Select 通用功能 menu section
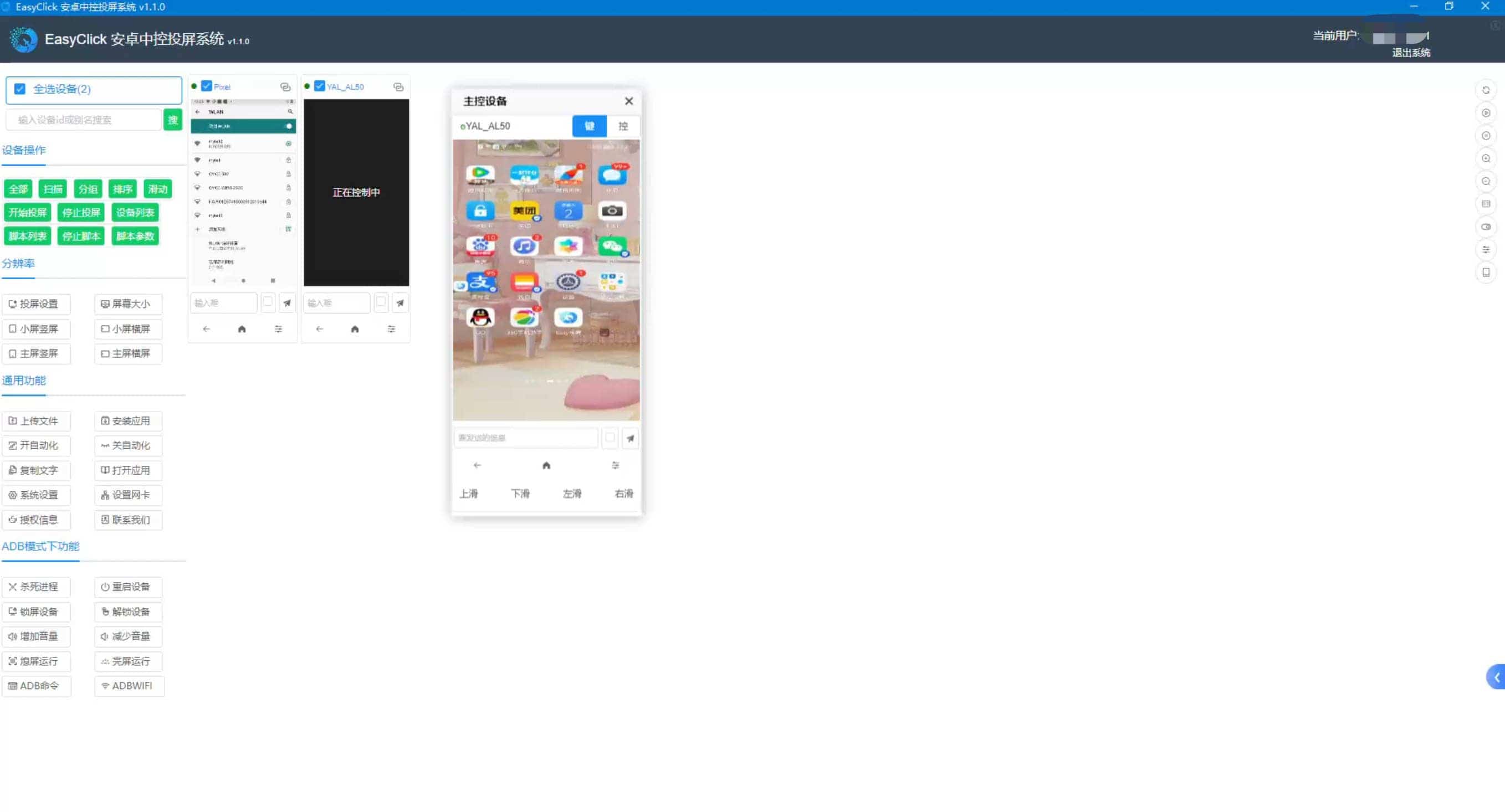 [x=24, y=380]
